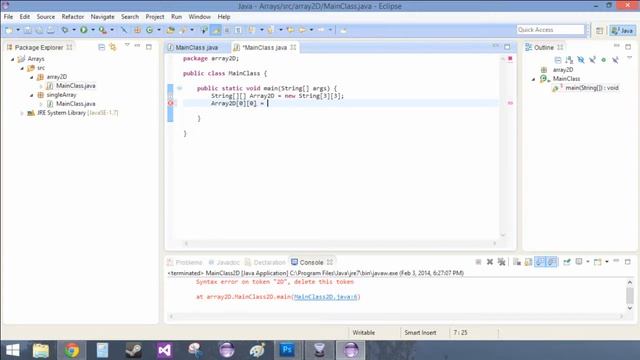Collapse All in Package Explorer
Viewport: 640px width, 360px height.
(x=101, y=47)
